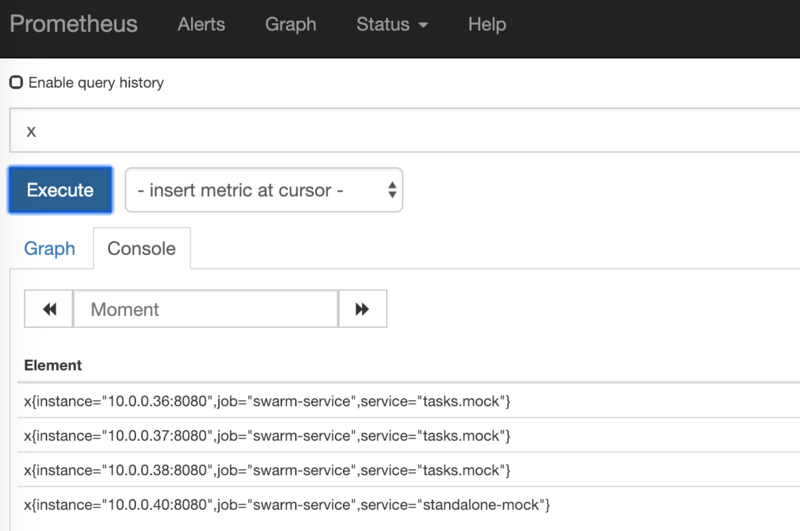Open the insert metric at cursor dropdown
The height and width of the screenshot is (531, 800).
264,190
